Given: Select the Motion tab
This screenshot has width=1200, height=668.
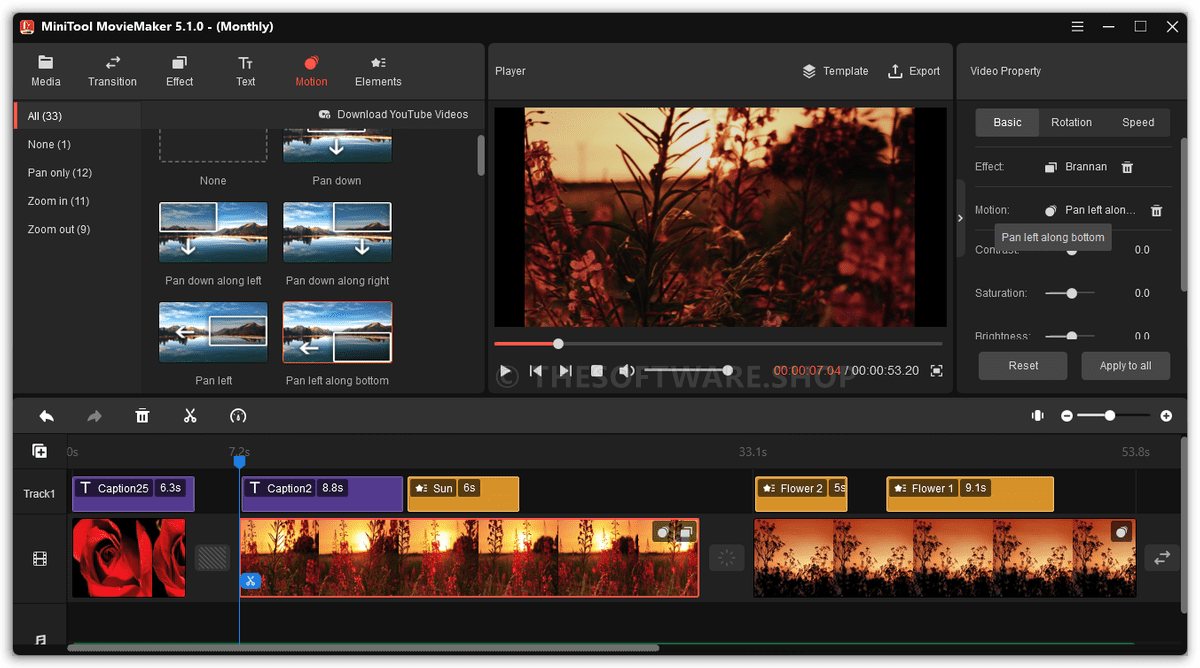Looking at the screenshot, I should [x=311, y=71].
